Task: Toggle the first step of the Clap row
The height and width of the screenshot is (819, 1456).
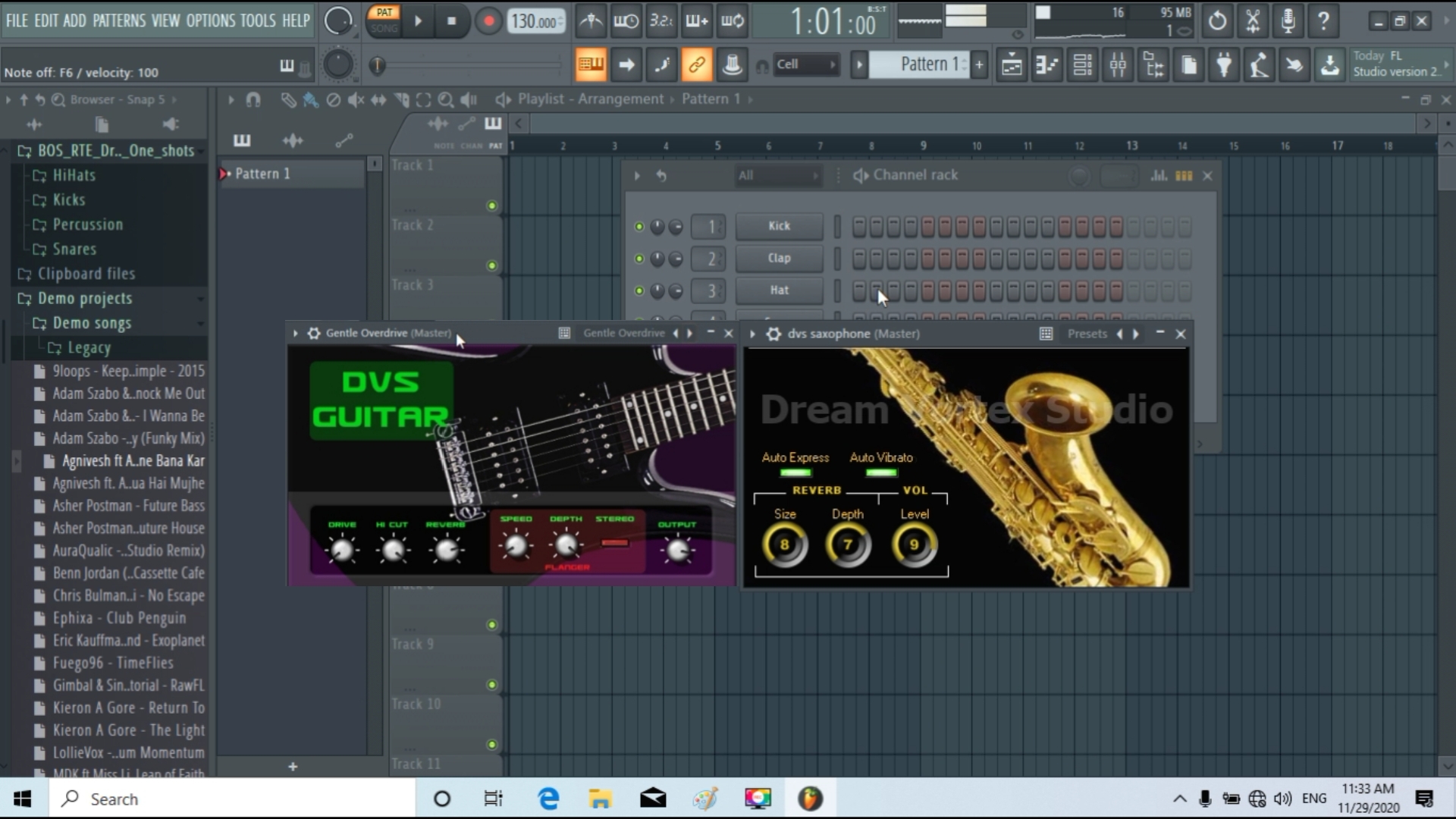Action: click(x=858, y=259)
